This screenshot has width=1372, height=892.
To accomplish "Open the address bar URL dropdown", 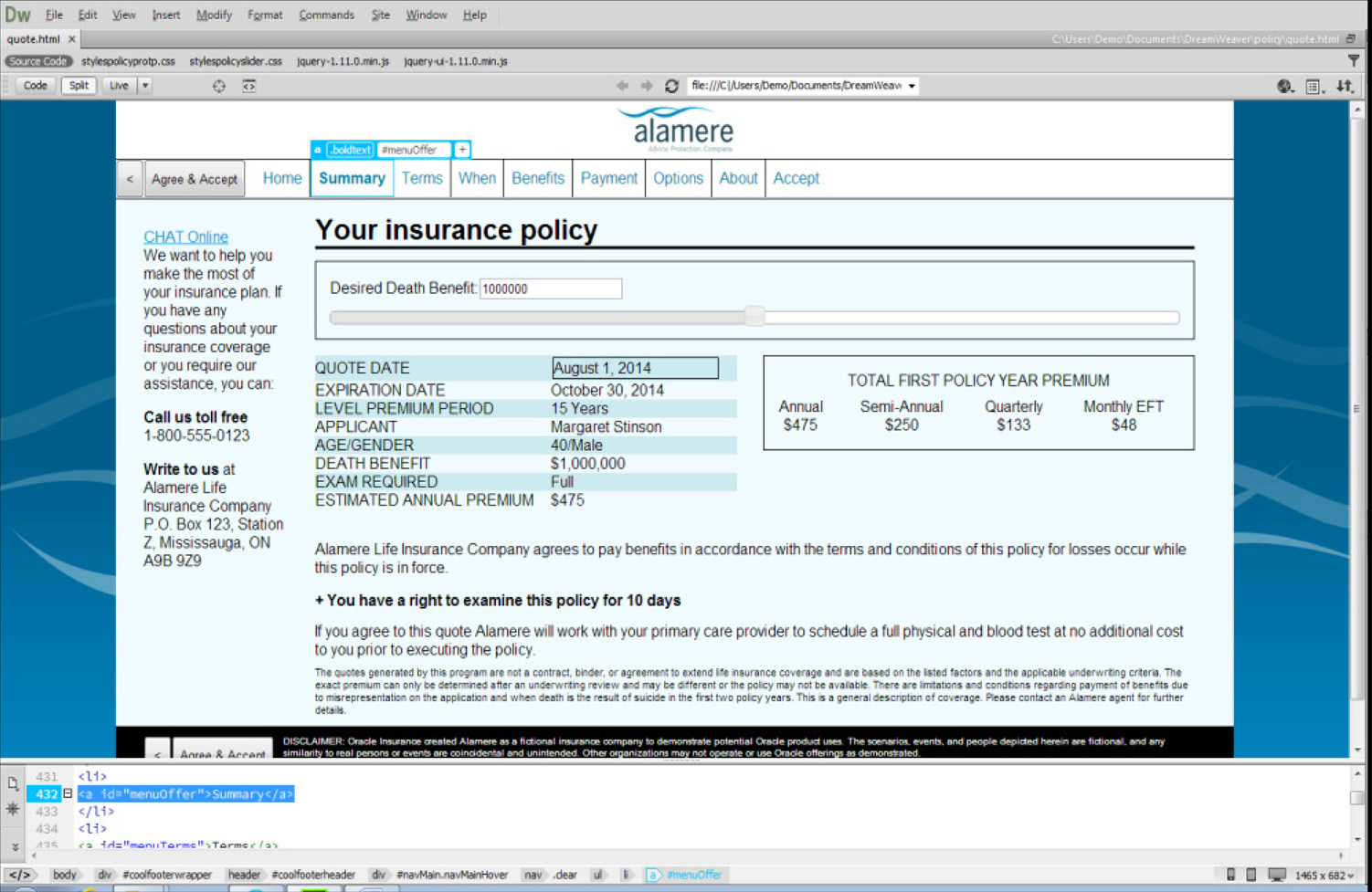I will 912,86.
